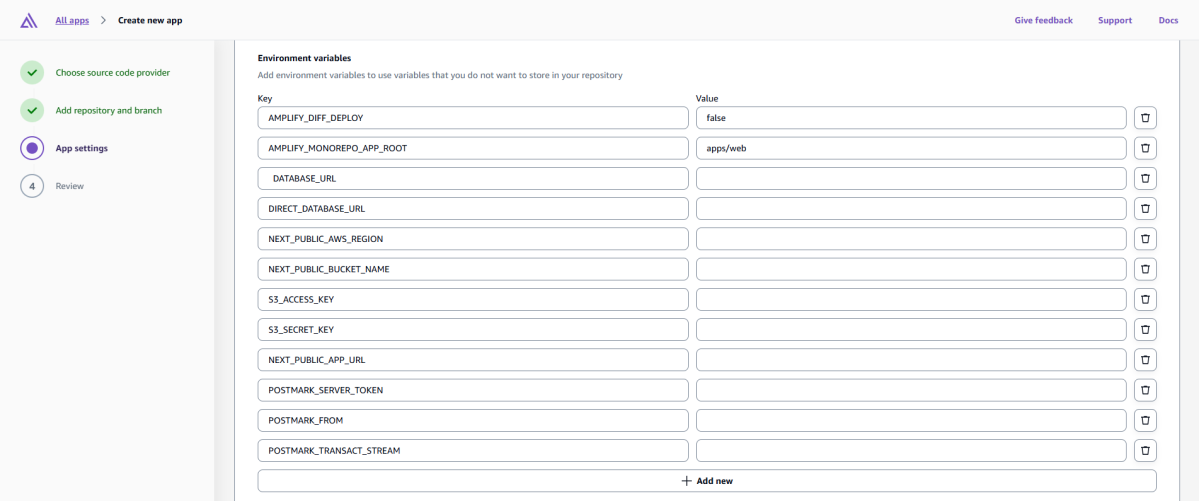
Task: Edit the POSTMARK_FROM key field
Action: coord(473,421)
